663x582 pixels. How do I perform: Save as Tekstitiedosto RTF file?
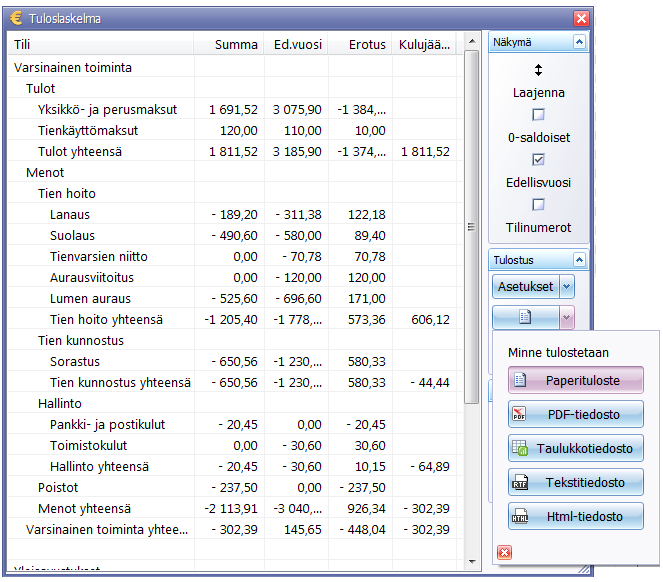pos(575,482)
